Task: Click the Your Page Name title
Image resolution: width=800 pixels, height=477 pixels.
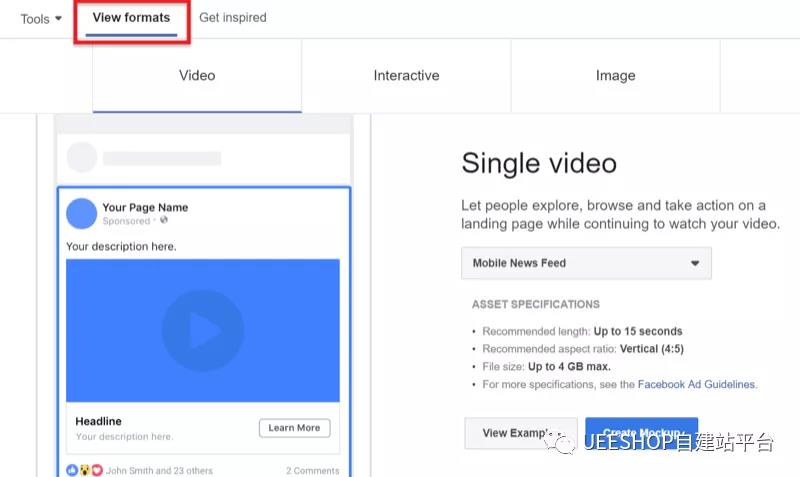Action: pos(145,207)
